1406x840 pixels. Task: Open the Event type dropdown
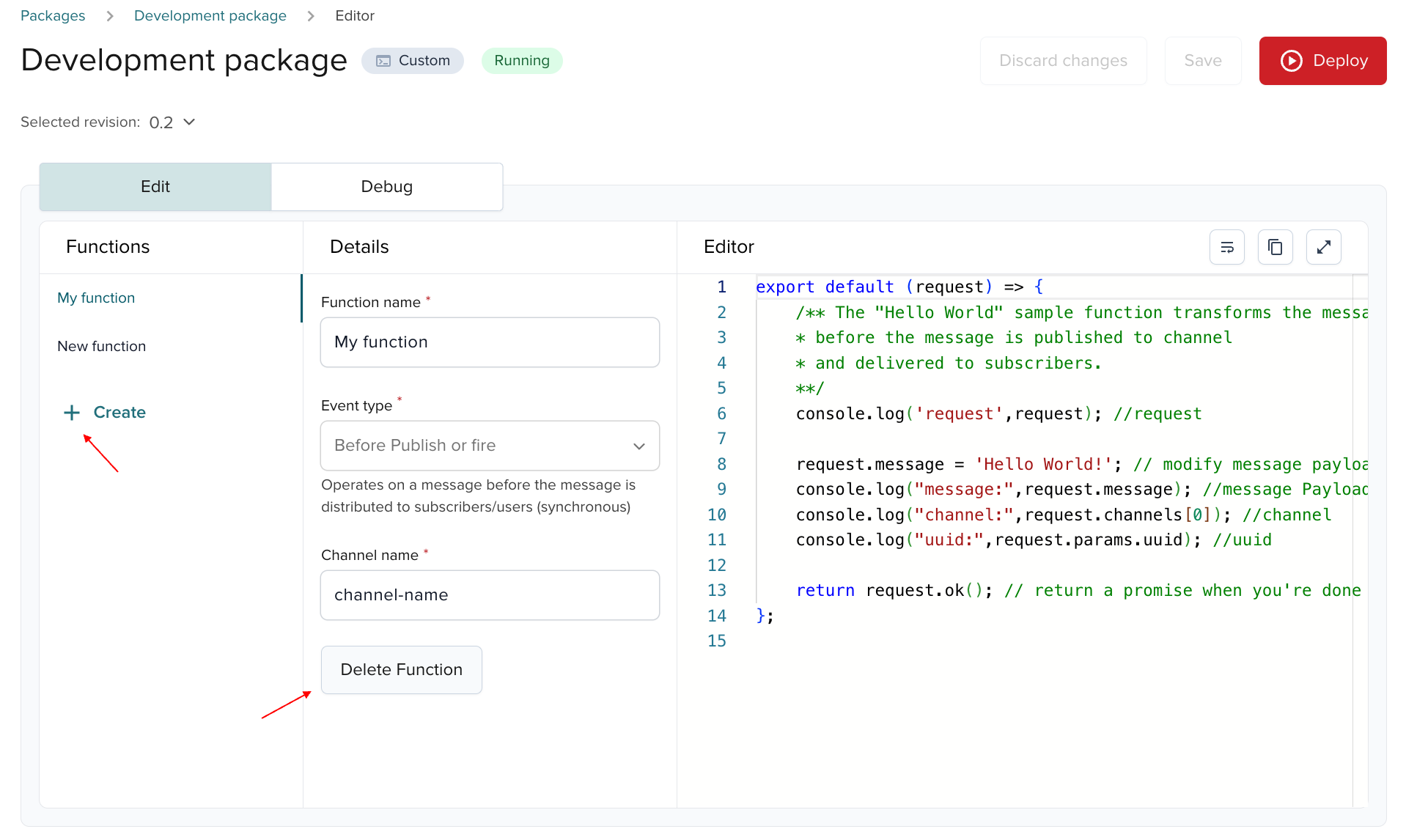(x=489, y=446)
